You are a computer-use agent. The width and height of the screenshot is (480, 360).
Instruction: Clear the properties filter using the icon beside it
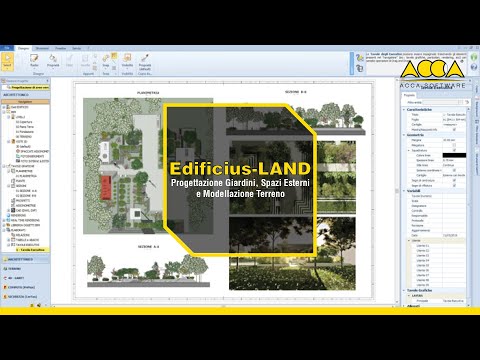coord(467,102)
